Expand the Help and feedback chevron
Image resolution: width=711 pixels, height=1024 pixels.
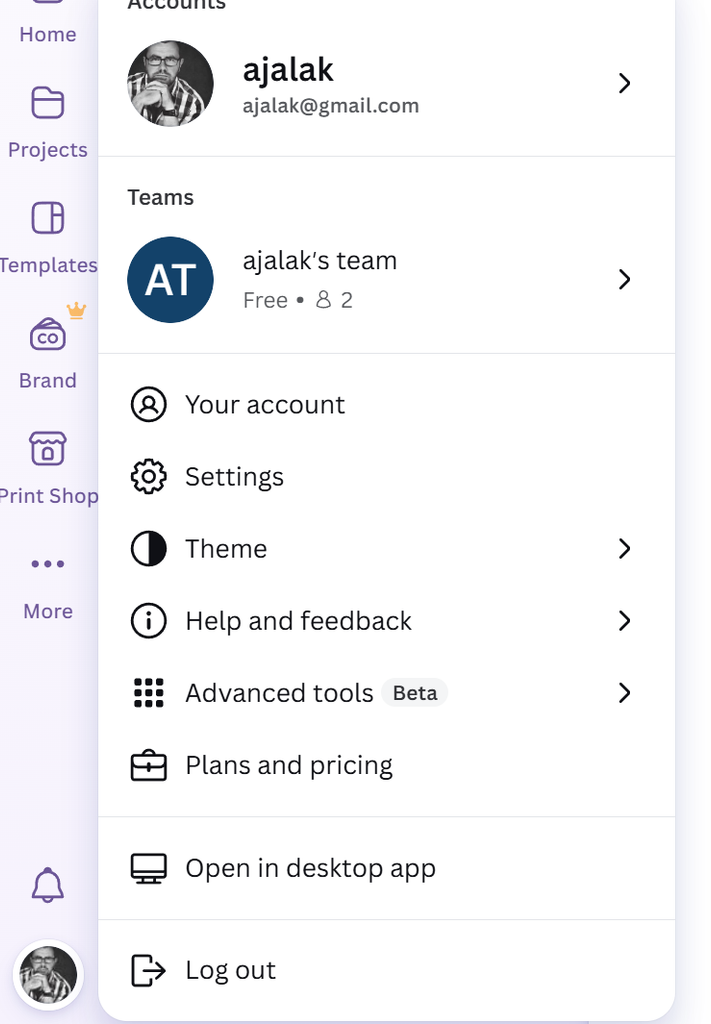coord(625,620)
